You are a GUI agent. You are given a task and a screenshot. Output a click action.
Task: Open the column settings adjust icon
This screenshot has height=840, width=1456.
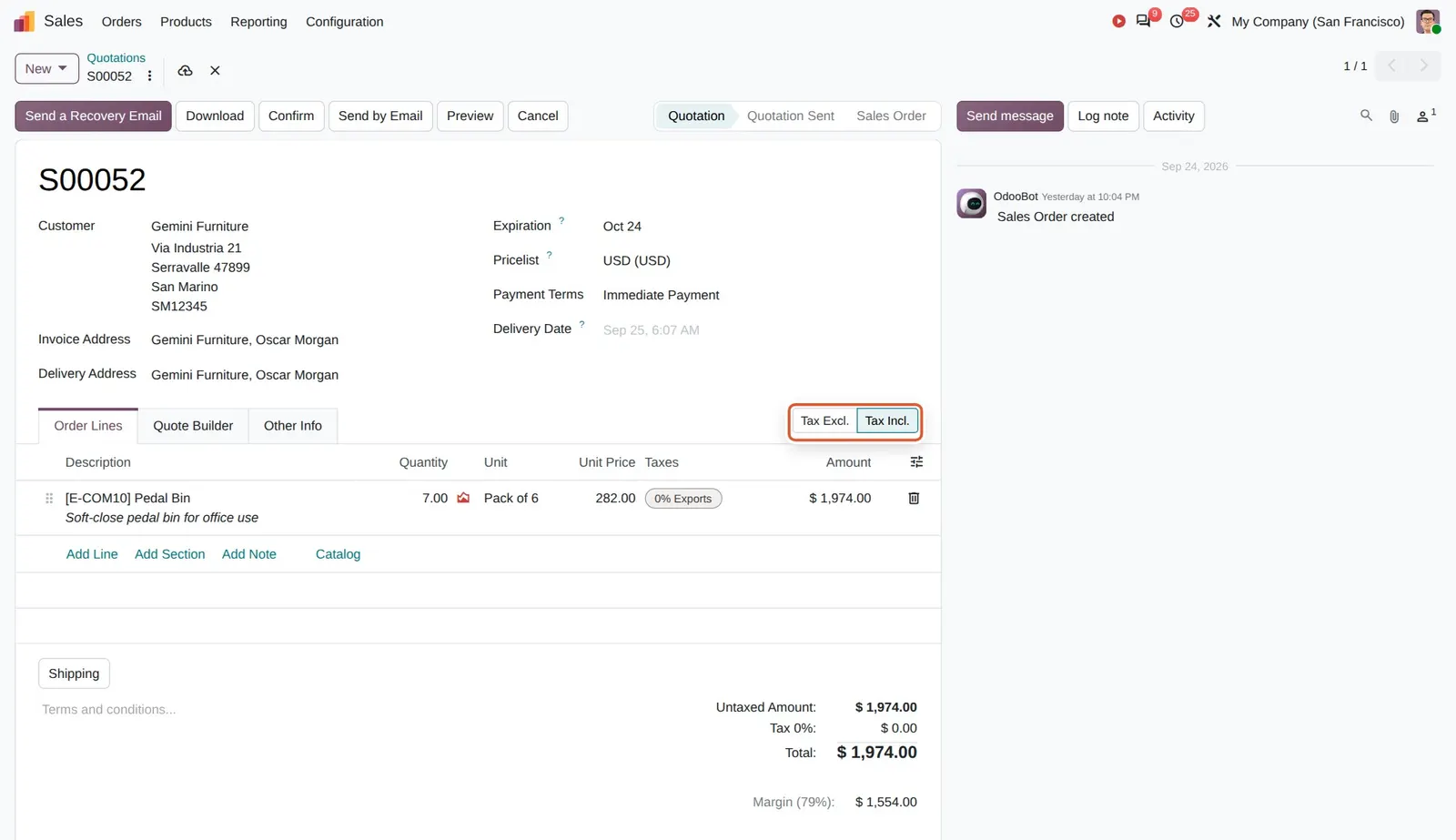pos(916,462)
